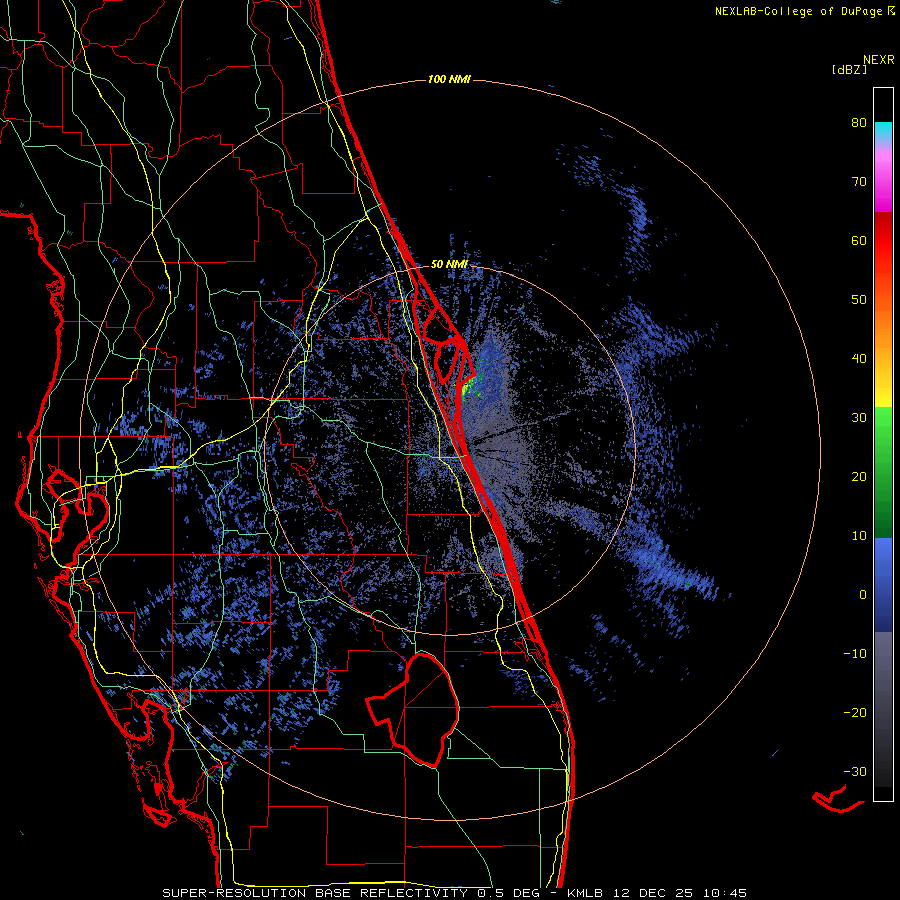Click the large red lake outline south of radar
Image resolution: width=900 pixels, height=900 pixels.
pyautogui.click(x=414, y=710)
